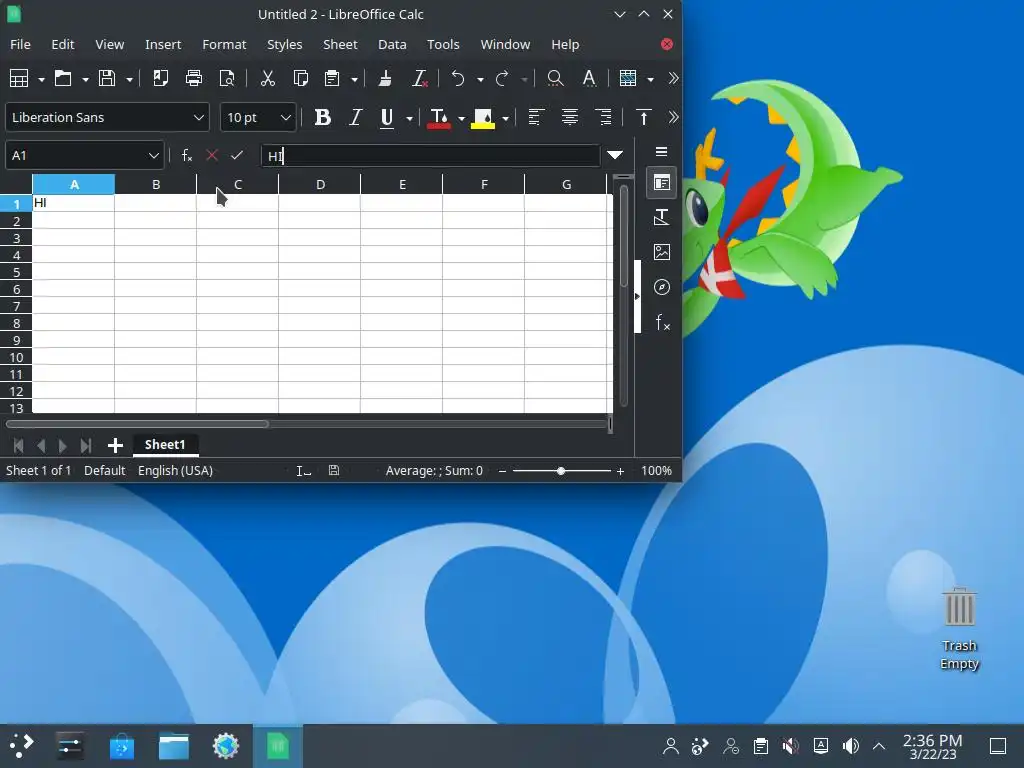
Task: Open sidebar settings hamburger menu
Action: pyautogui.click(x=662, y=152)
